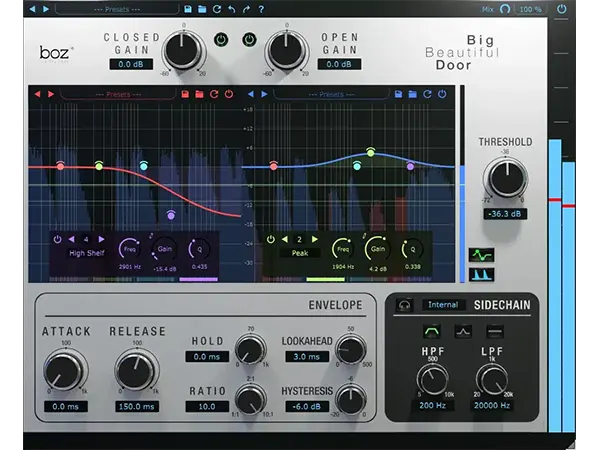
Task: Click the HPF 200 Hz value field
Action: tap(433, 406)
